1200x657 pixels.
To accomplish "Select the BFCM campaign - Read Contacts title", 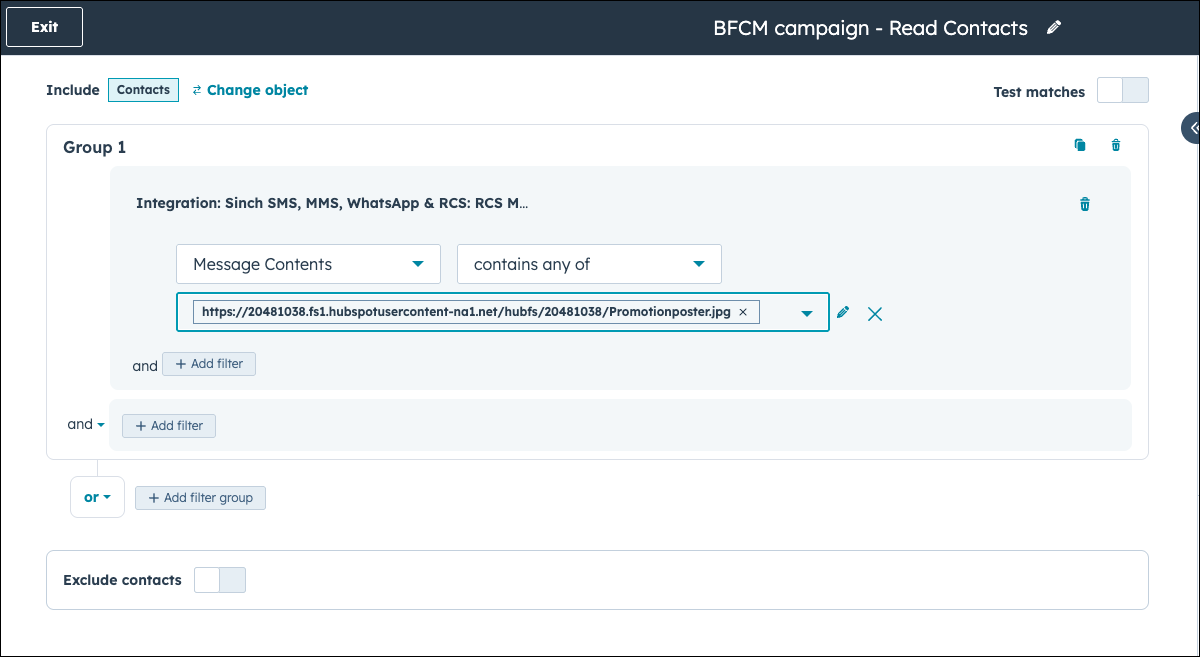I will click(x=870, y=28).
